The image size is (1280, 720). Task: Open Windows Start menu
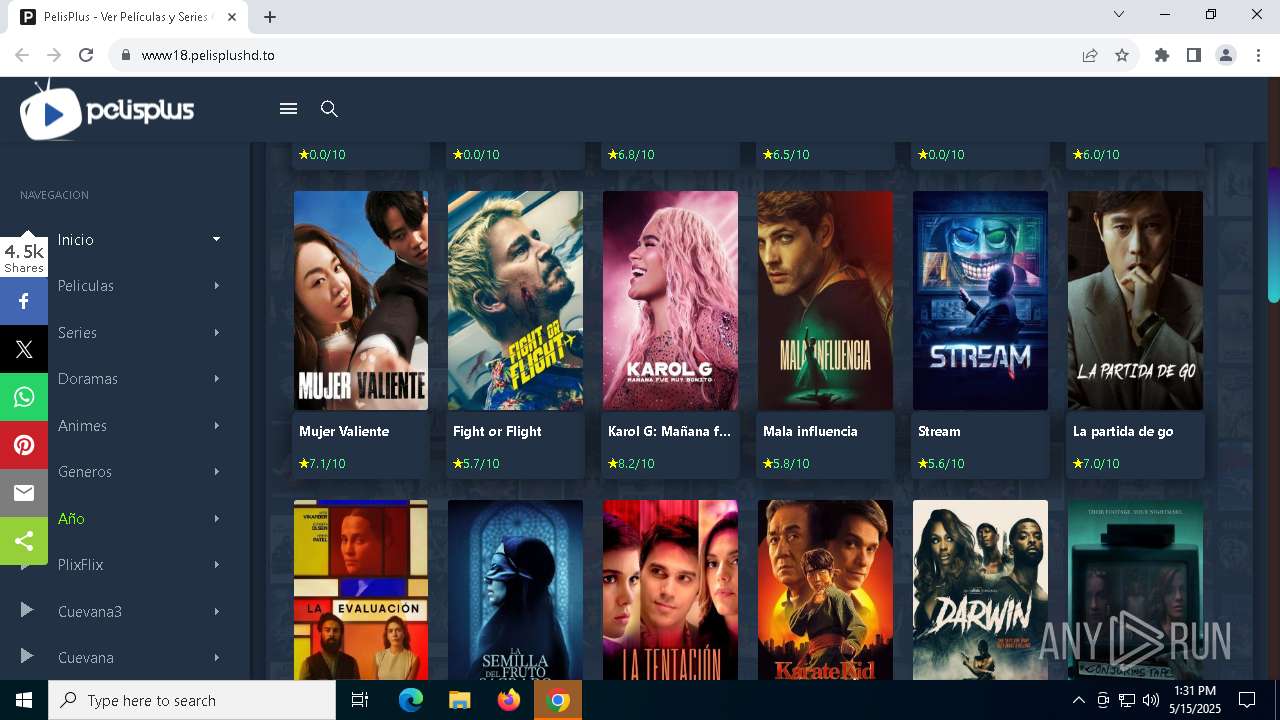(x=24, y=700)
